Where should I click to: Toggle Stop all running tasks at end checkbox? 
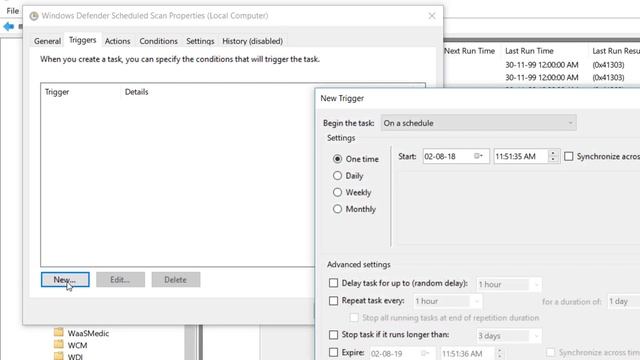point(354,318)
